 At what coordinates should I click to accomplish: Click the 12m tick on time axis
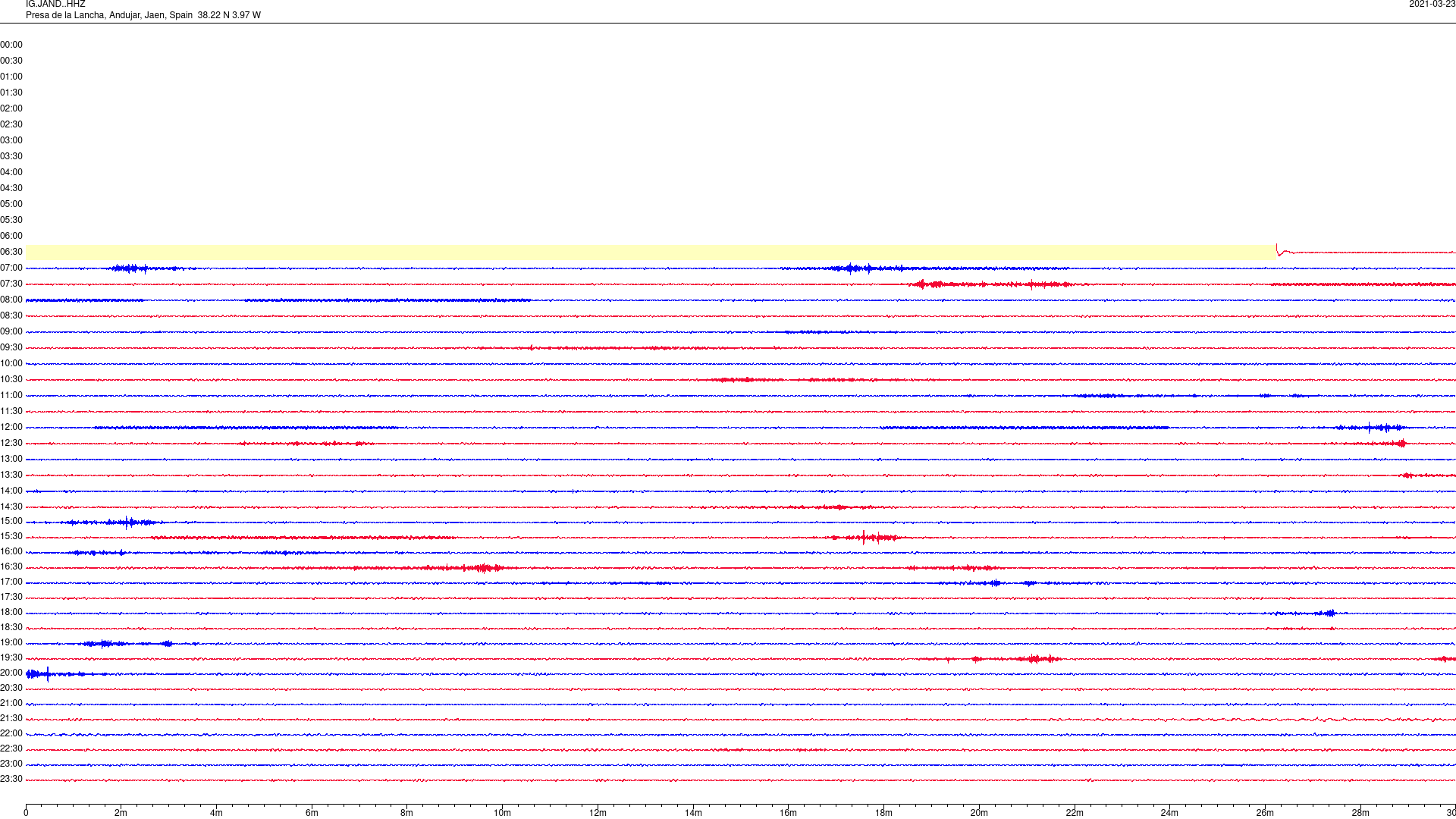point(598,813)
